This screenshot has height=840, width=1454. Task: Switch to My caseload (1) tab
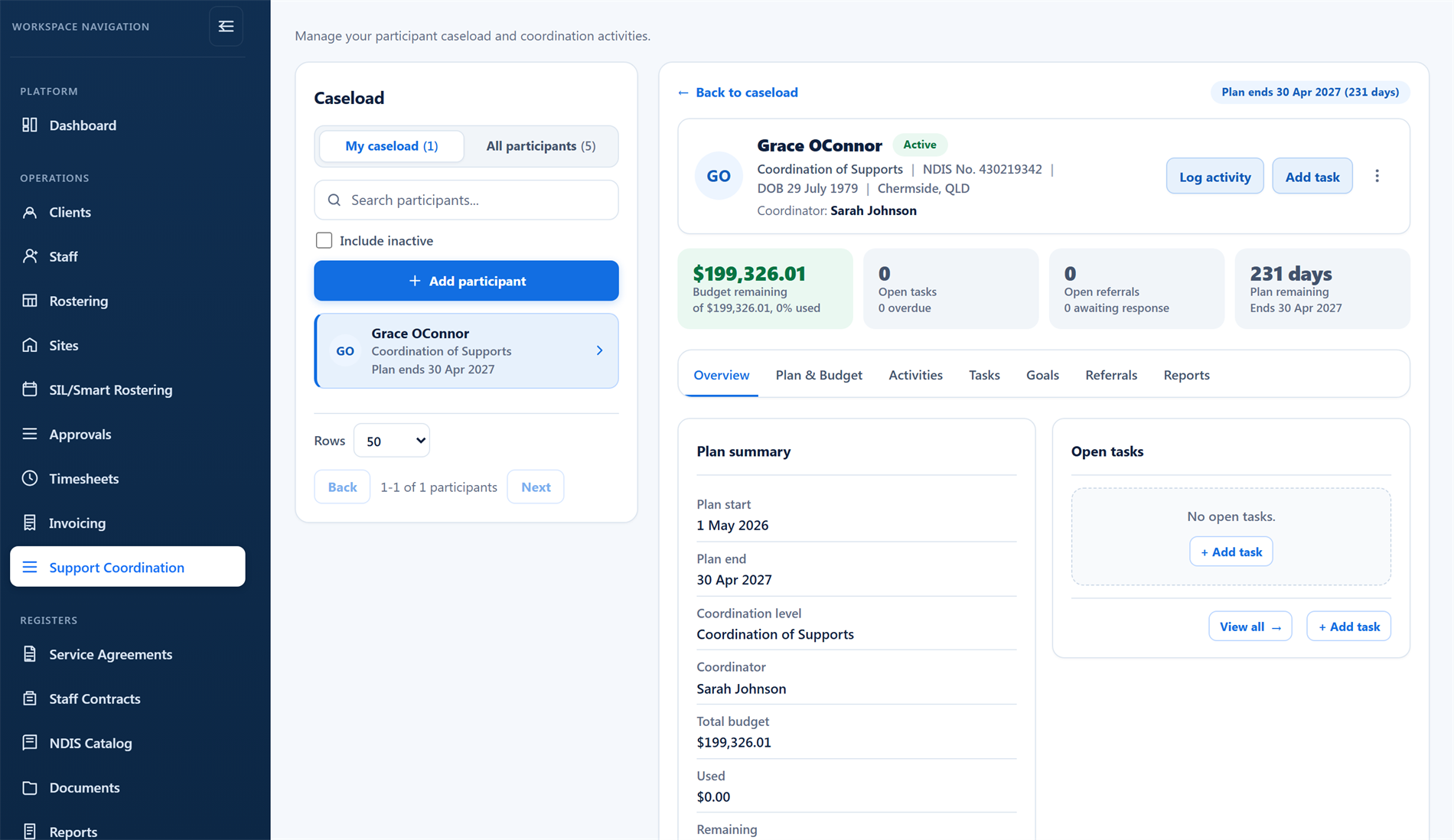(391, 145)
